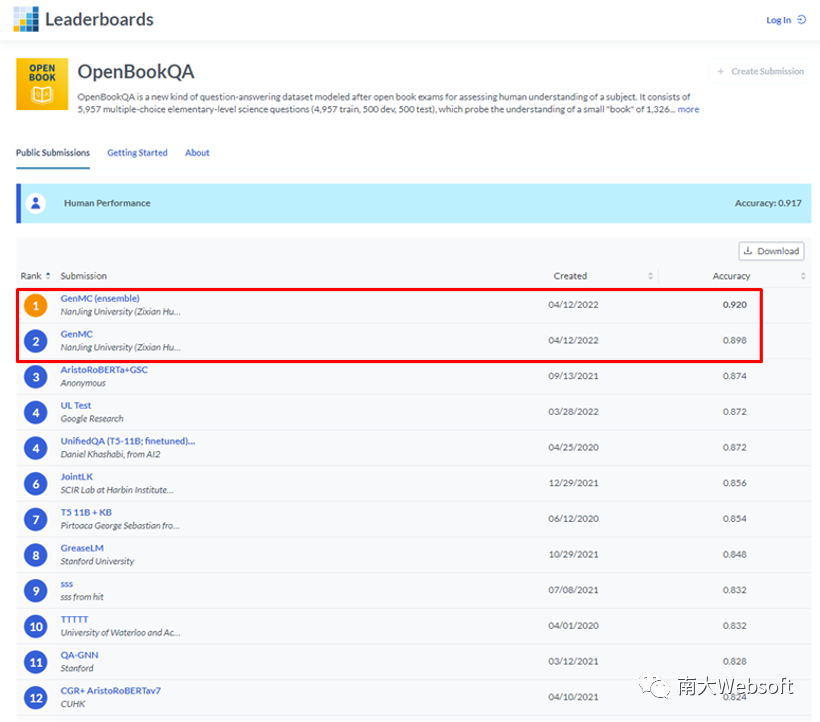Viewport: 820px width, 722px height.
Task: Click the rank 4 badge beside UL Test
Action: 36,412
